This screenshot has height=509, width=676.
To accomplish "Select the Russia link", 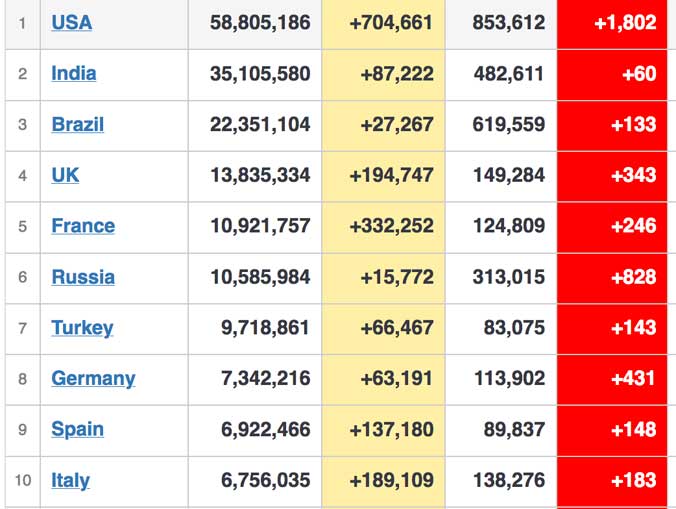I will [x=83, y=277].
